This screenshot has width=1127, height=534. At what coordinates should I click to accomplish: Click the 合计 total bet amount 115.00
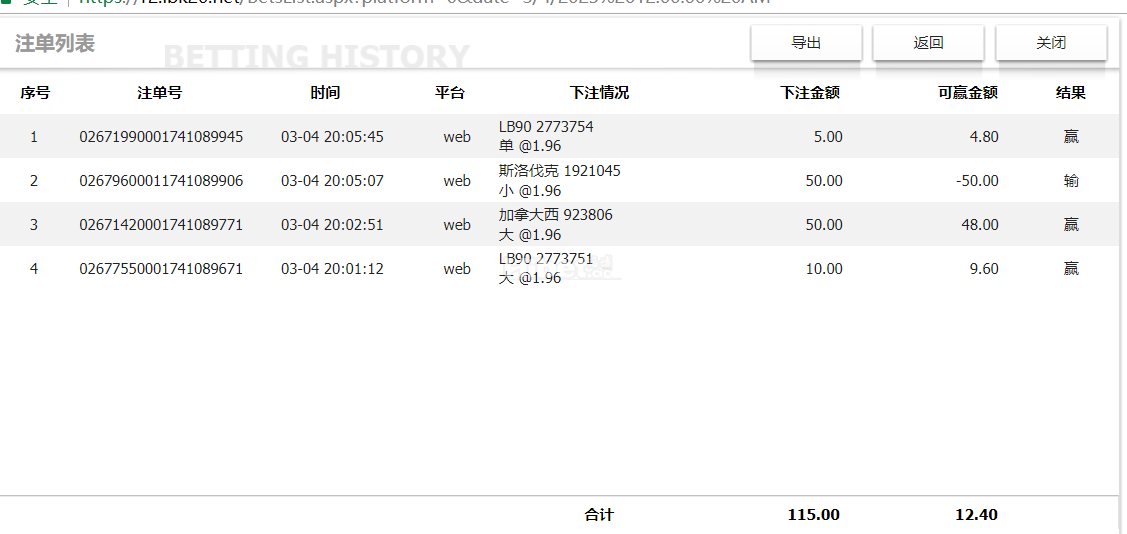[813, 515]
